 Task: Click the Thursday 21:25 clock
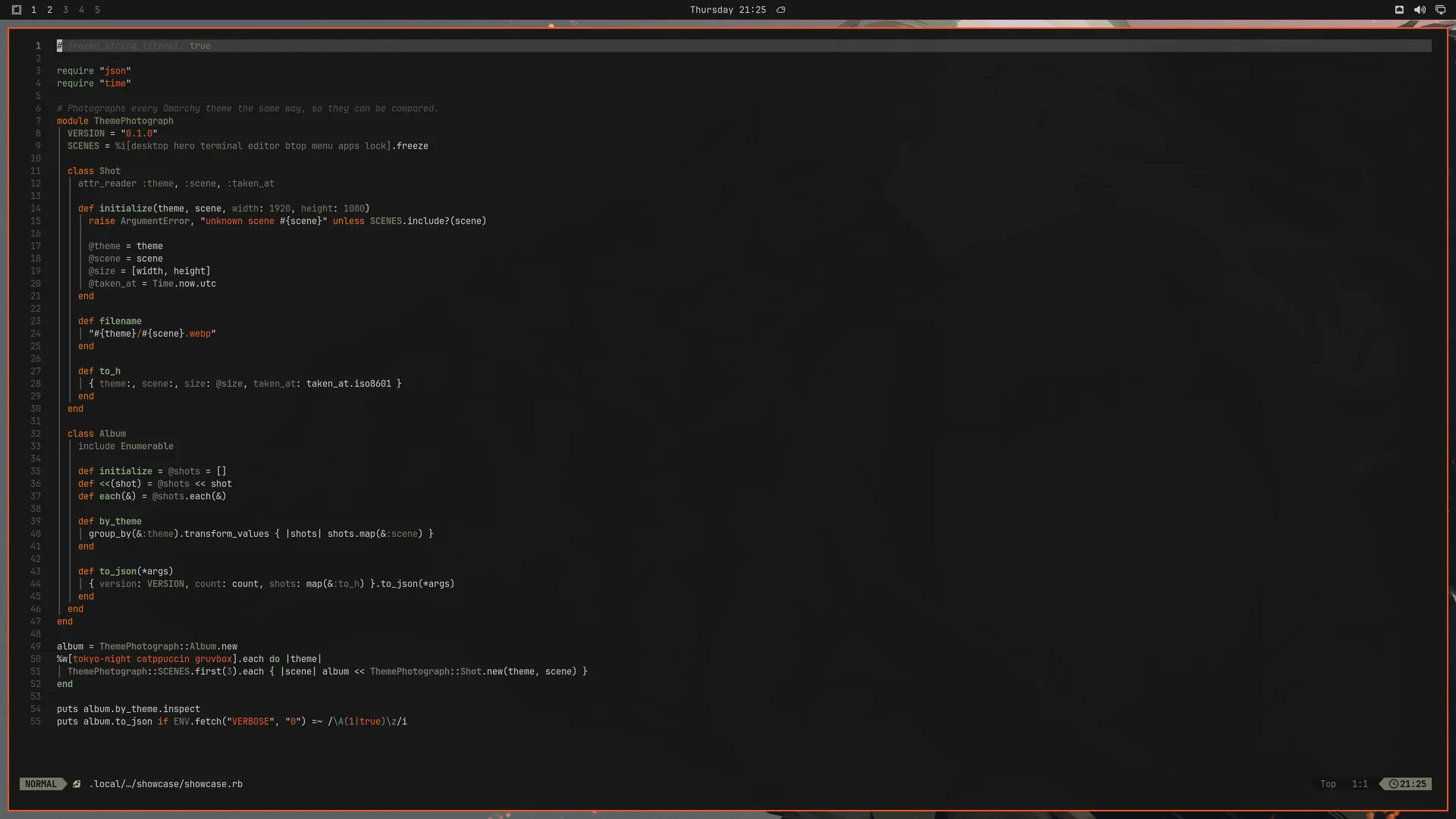727,10
